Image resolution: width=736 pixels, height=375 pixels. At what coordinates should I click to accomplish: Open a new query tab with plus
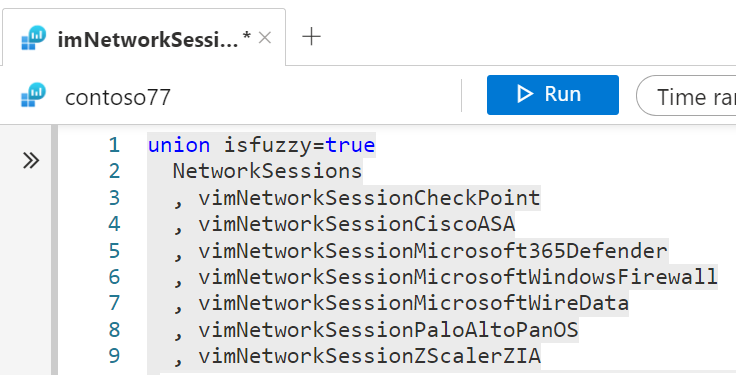[x=312, y=37]
